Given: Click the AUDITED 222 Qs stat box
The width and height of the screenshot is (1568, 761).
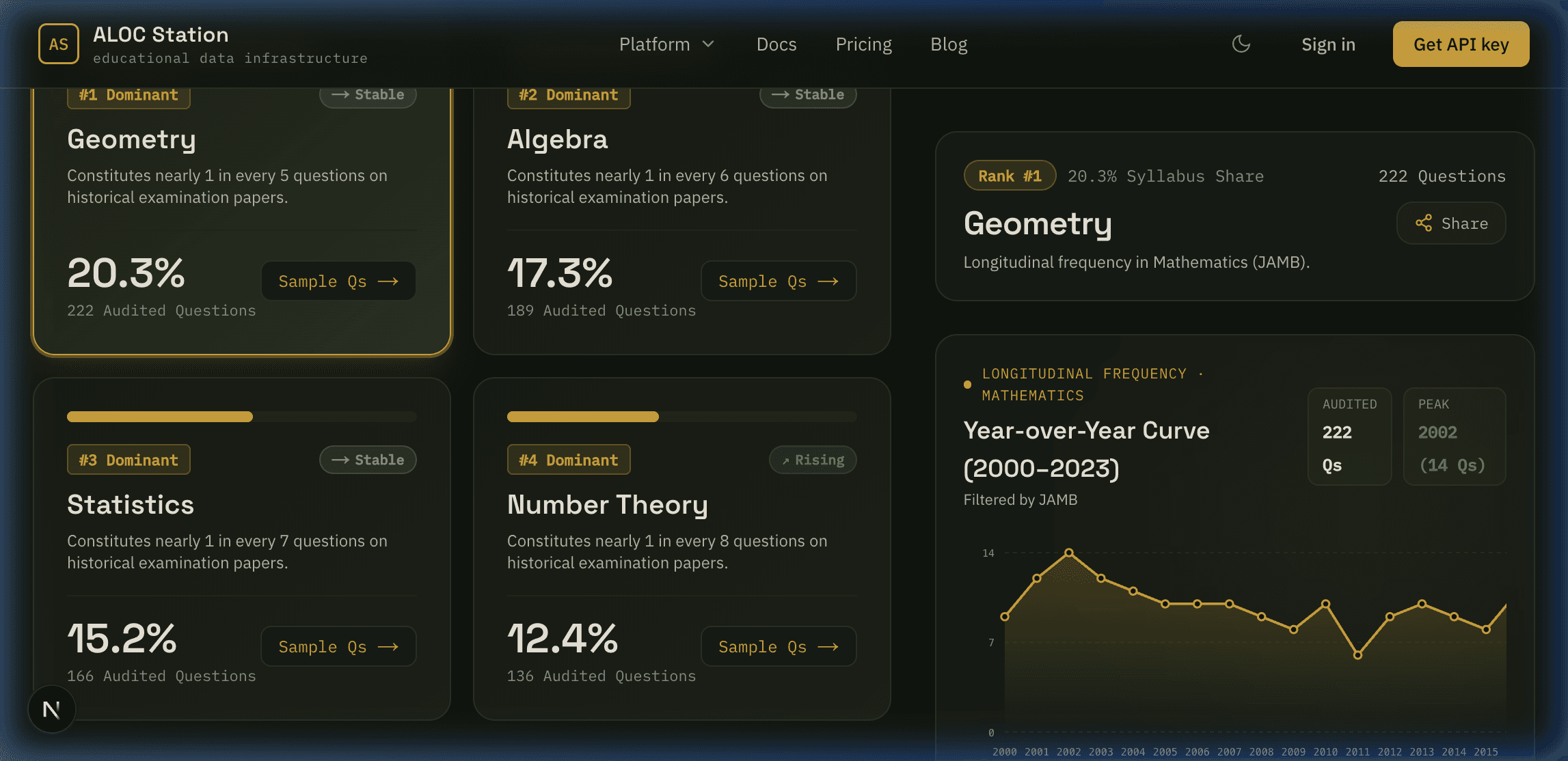Looking at the screenshot, I should (x=1349, y=436).
